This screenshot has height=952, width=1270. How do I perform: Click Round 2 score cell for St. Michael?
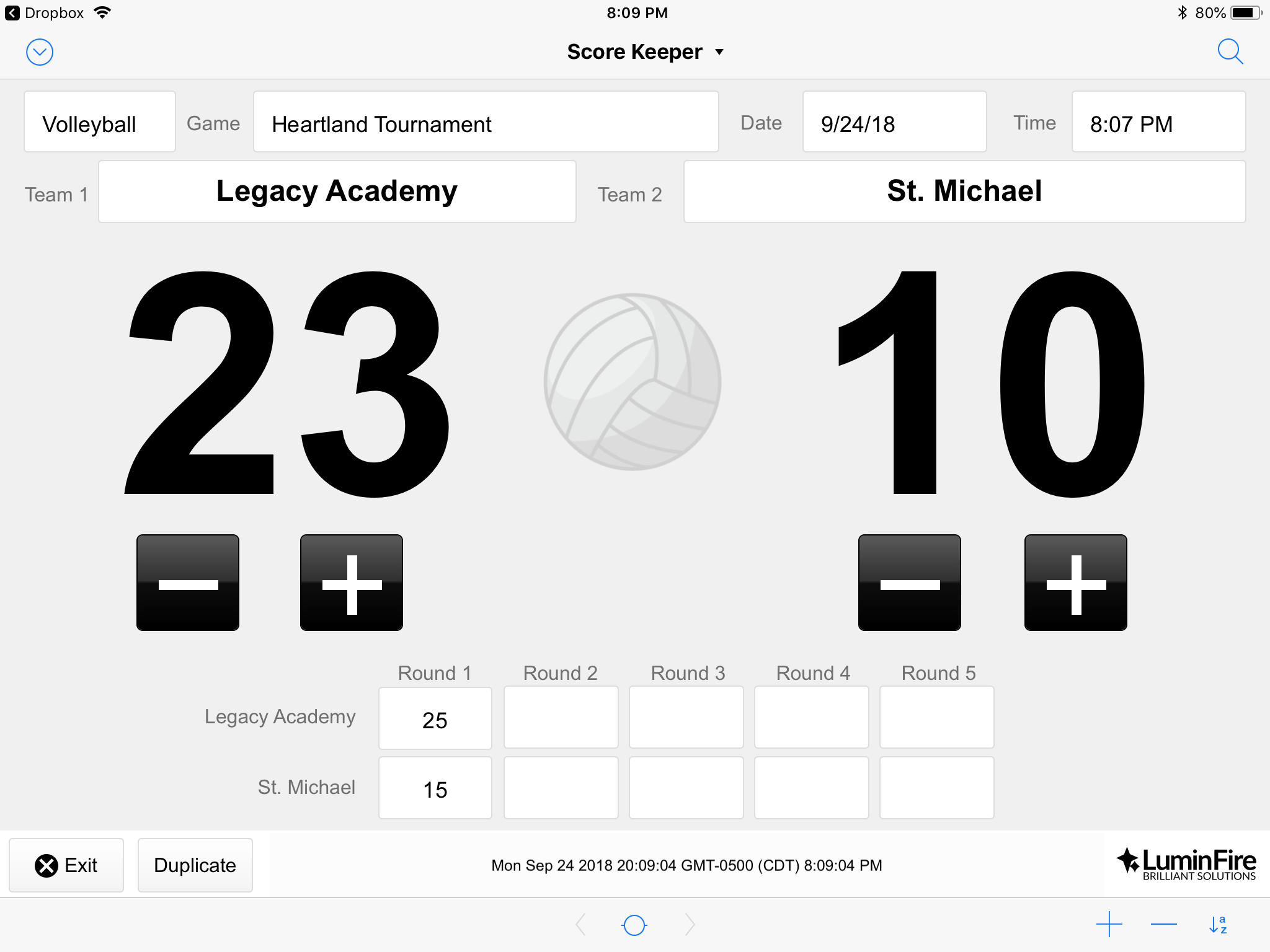coord(560,788)
